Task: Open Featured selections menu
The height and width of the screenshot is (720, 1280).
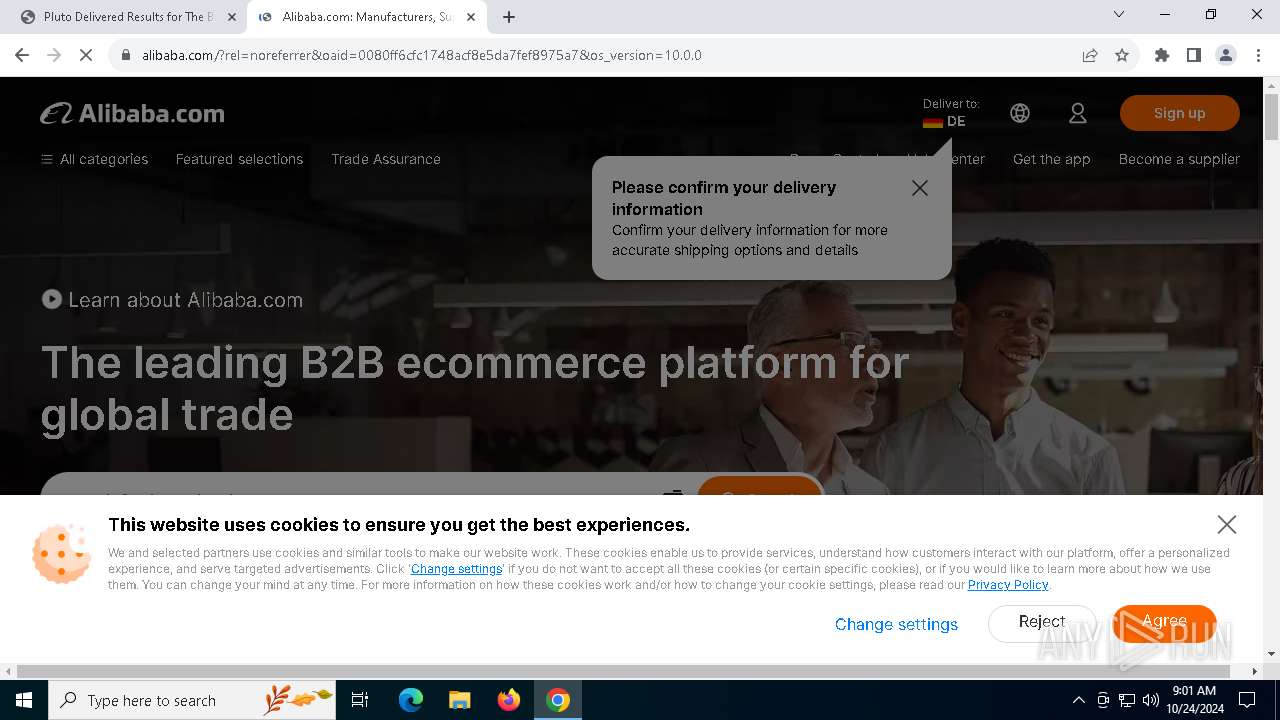Action: (x=239, y=159)
